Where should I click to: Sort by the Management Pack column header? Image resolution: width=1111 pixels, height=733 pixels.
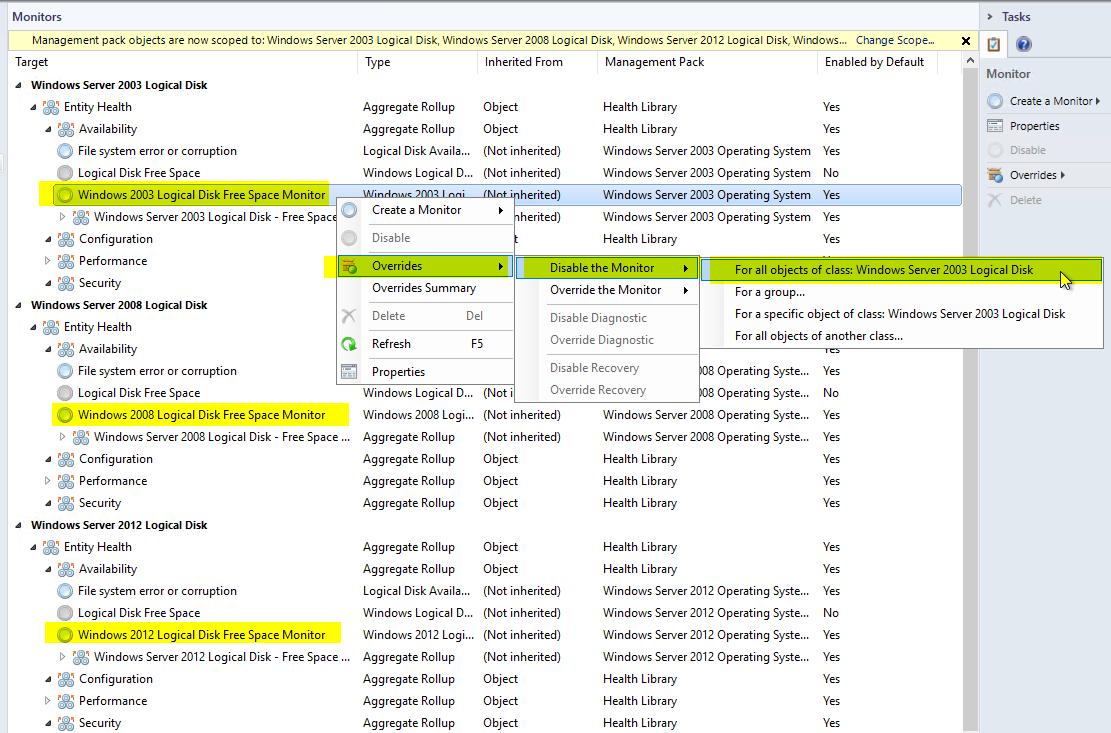pyautogui.click(x=707, y=62)
